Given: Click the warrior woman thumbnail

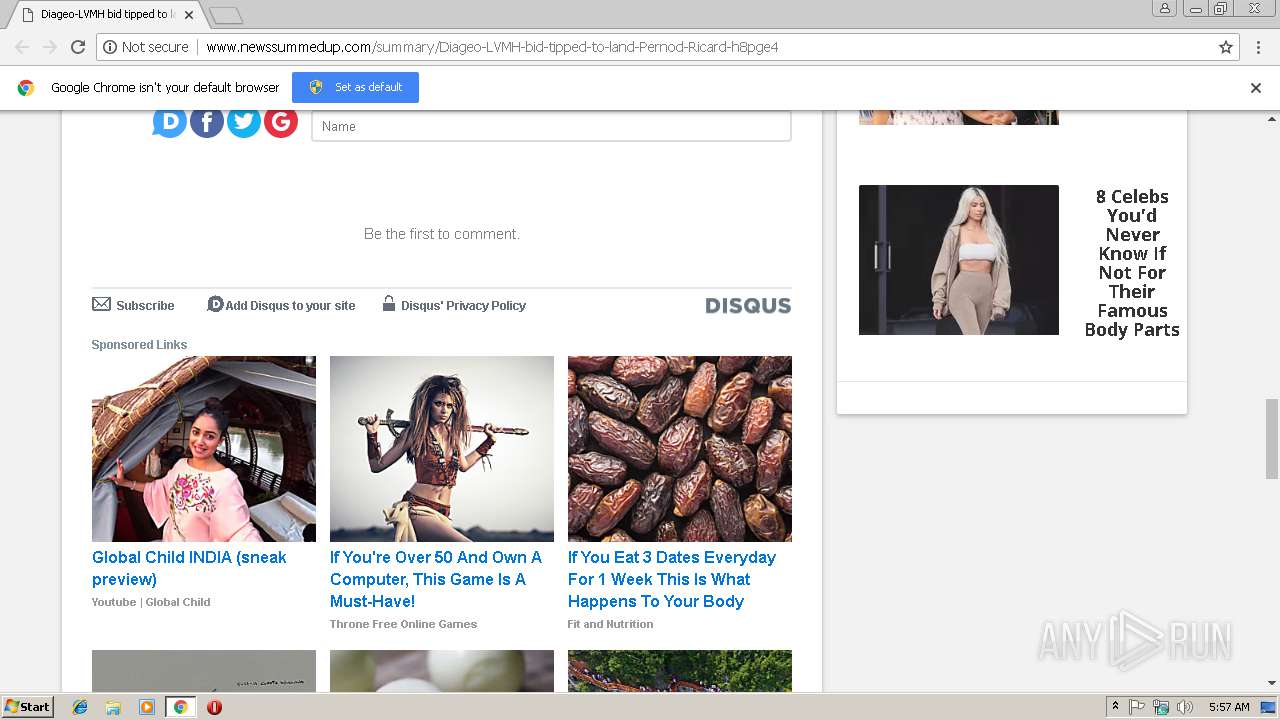Looking at the screenshot, I should point(442,449).
